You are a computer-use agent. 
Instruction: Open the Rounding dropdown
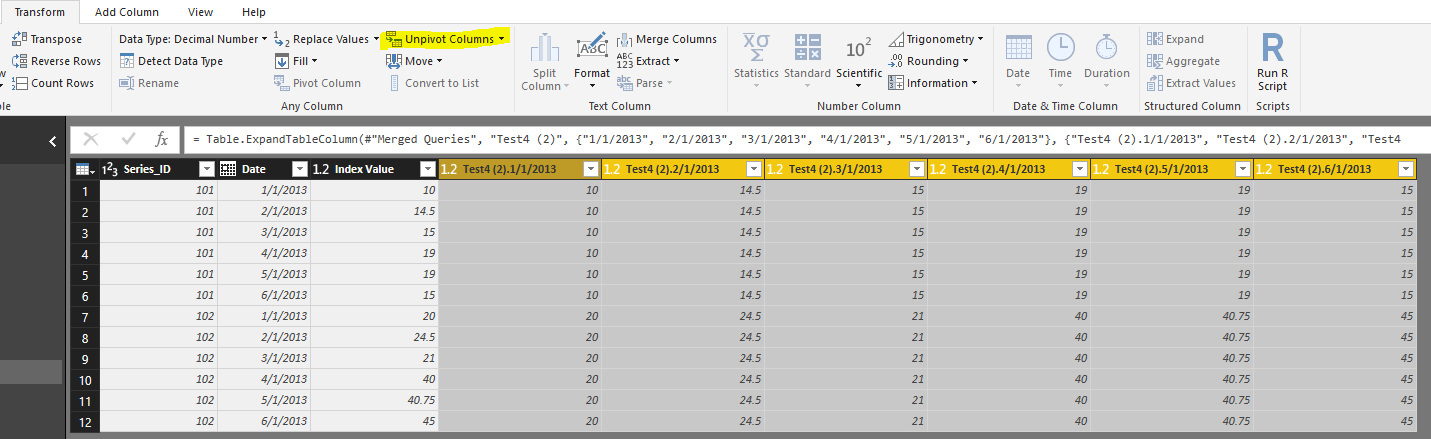point(928,61)
